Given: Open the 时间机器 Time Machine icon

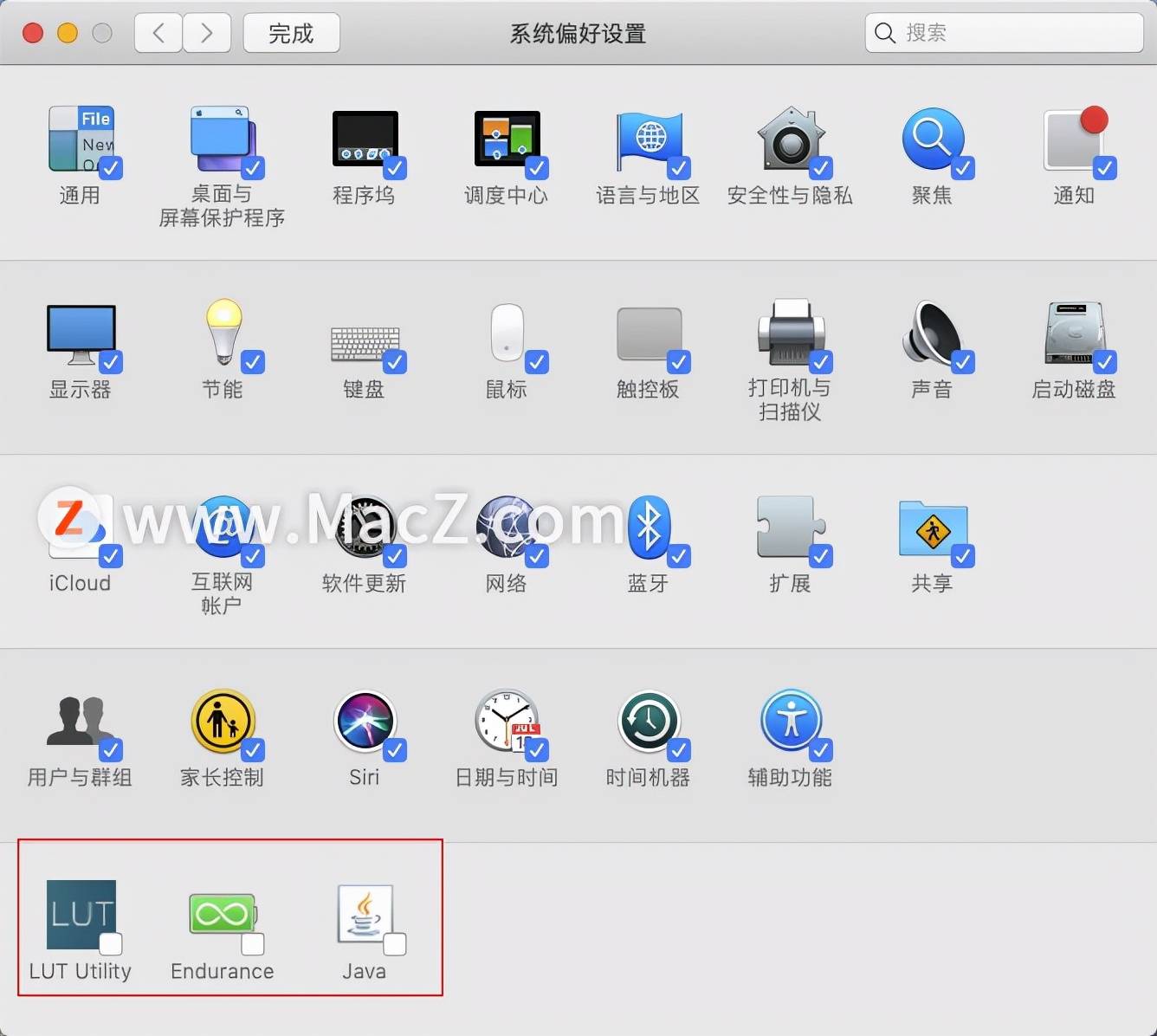Looking at the screenshot, I should click(x=649, y=721).
